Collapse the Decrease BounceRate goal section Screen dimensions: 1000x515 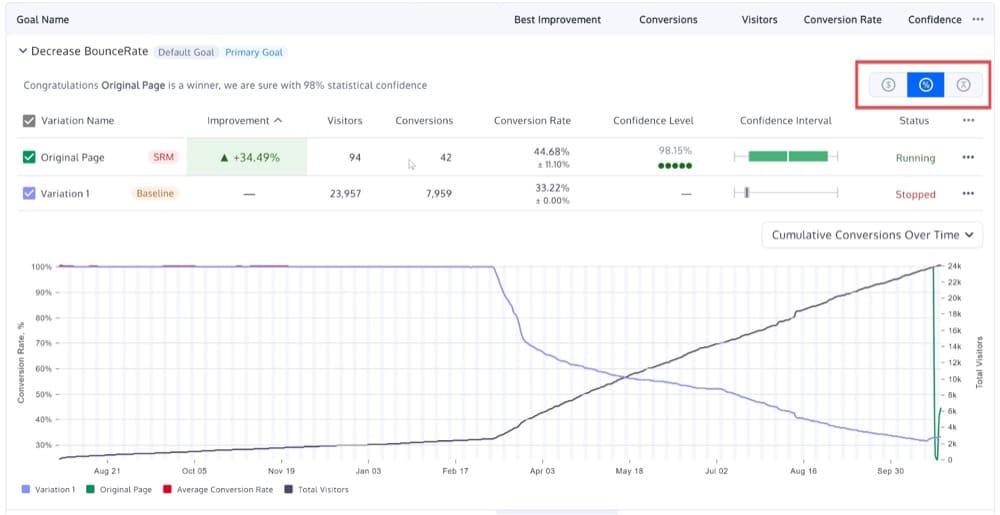23,51
